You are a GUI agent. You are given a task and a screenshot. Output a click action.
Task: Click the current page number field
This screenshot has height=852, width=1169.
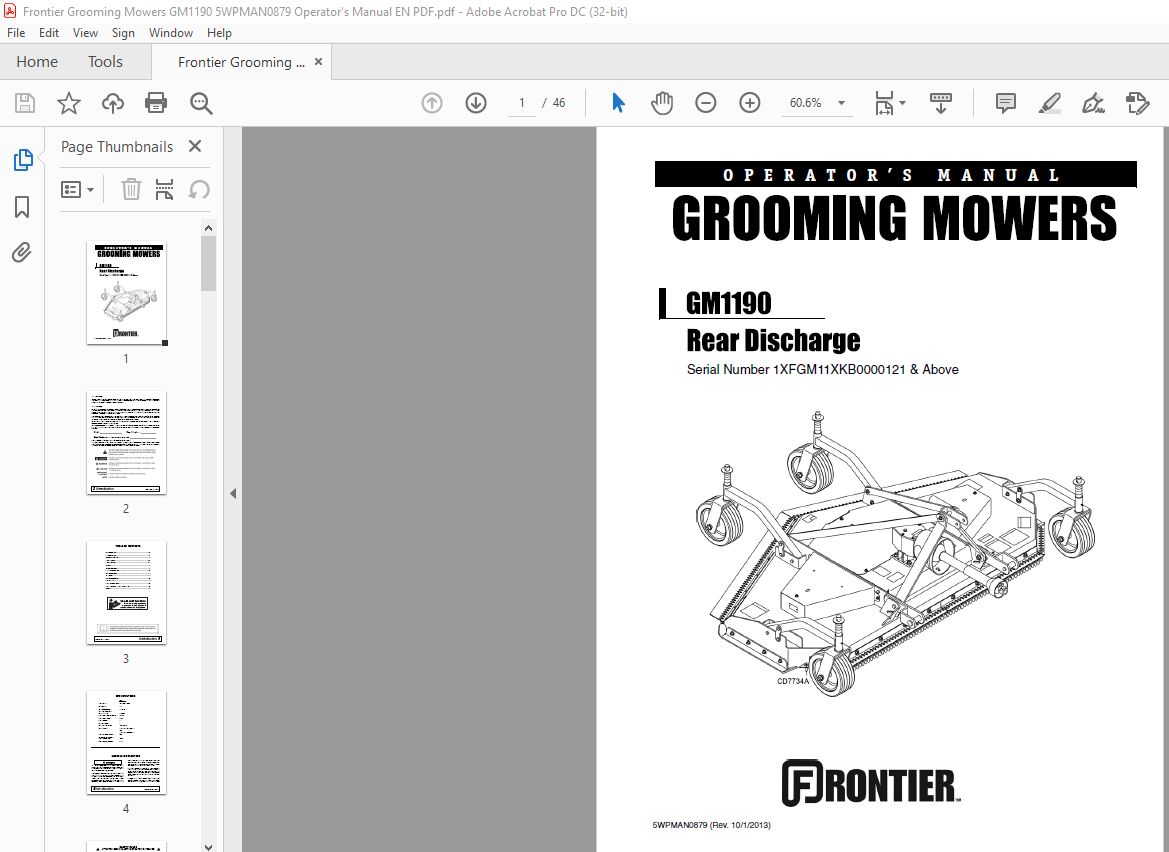[x=522, y=103]
